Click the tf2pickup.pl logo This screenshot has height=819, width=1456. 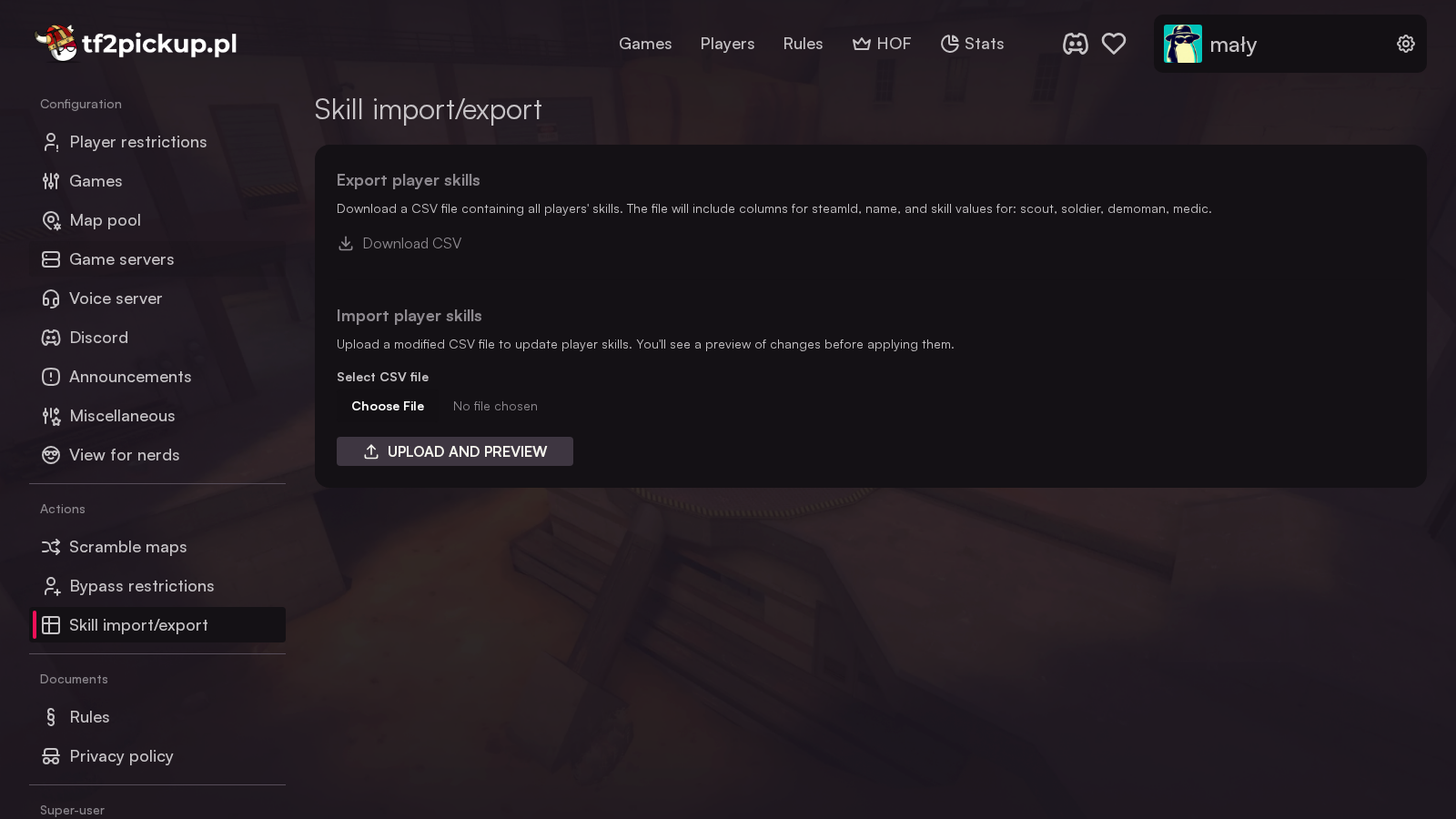point(136,43)
